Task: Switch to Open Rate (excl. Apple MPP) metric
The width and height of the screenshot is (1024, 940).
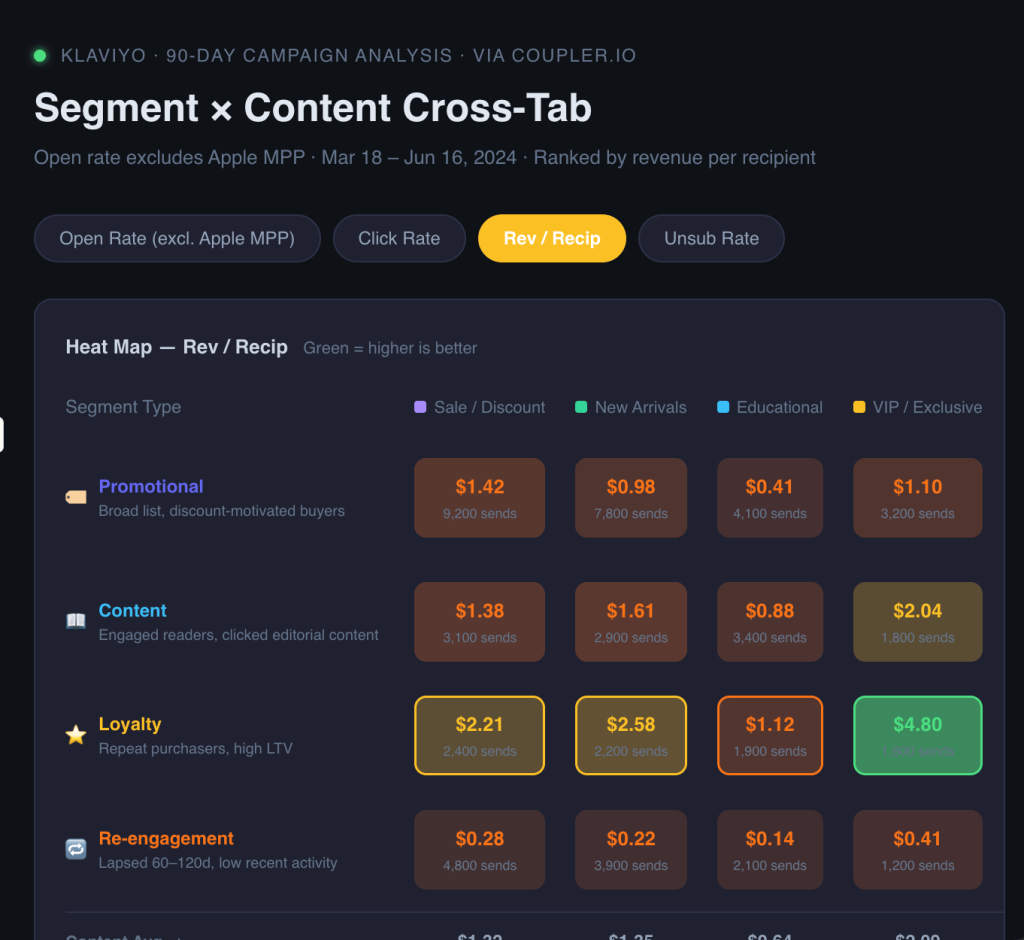Action: [177, 238]
